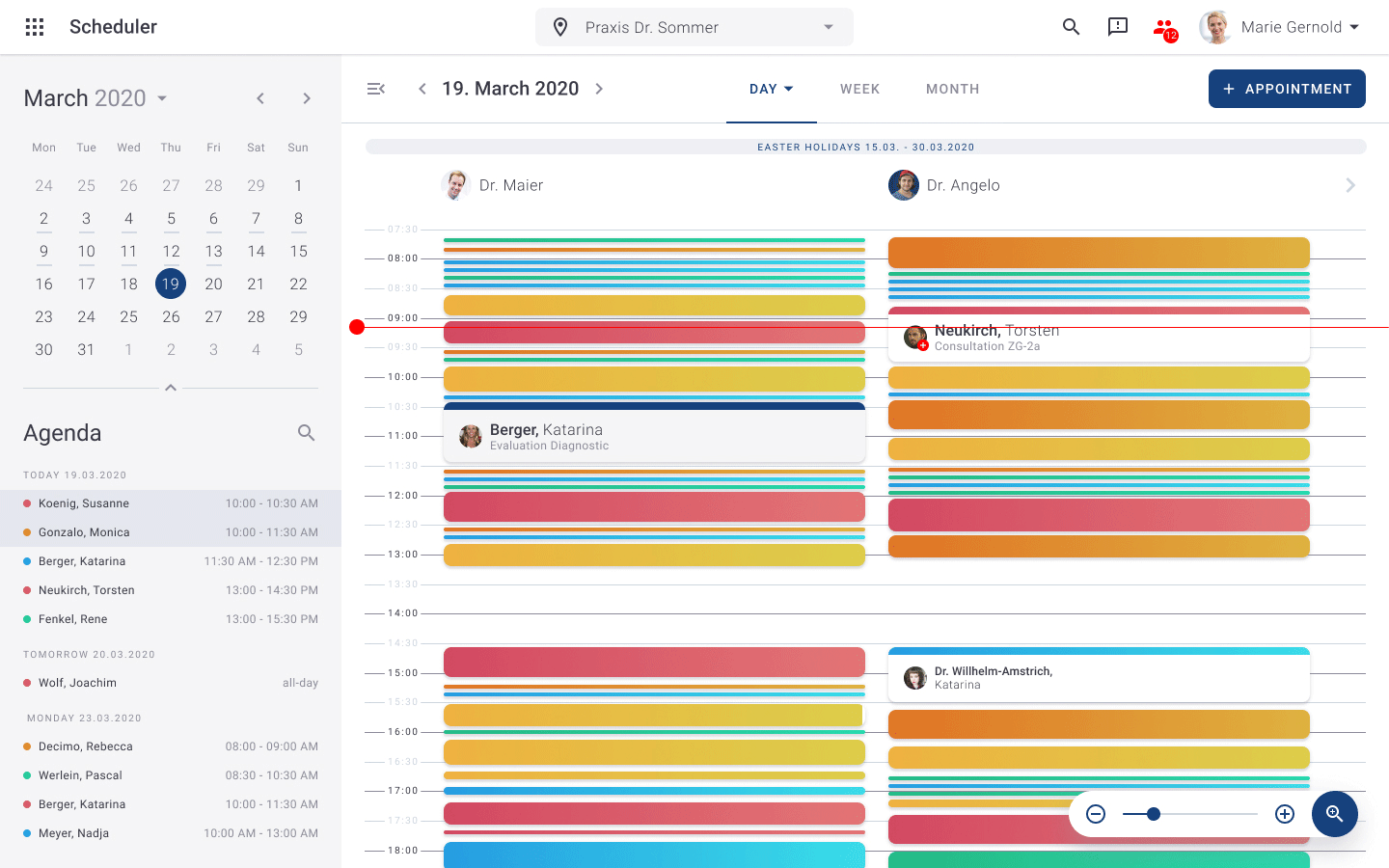Open the feedback message icon
The width and height of the screenshot is (1389, 868).
[1118, 27]
